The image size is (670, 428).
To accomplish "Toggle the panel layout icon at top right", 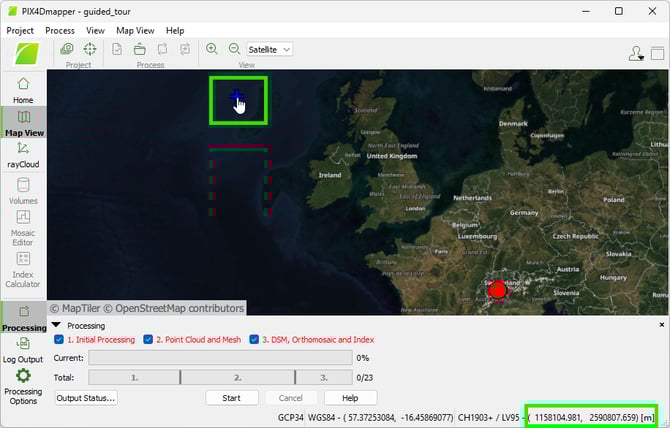I will pyautogui.click(x=657, y=53).
